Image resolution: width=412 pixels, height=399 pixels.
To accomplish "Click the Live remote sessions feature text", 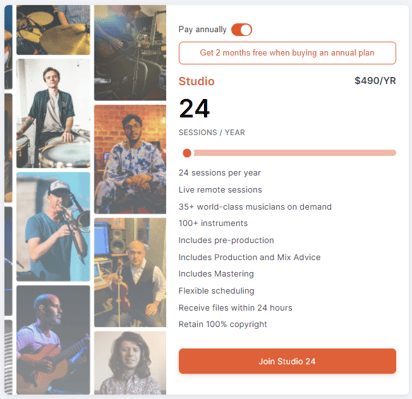I will click(220, 190).
